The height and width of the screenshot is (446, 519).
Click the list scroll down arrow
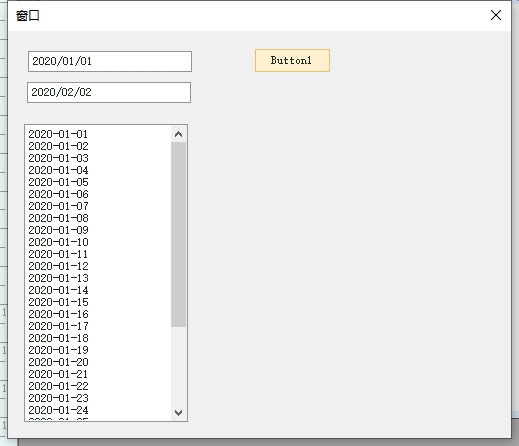(178, 413)
